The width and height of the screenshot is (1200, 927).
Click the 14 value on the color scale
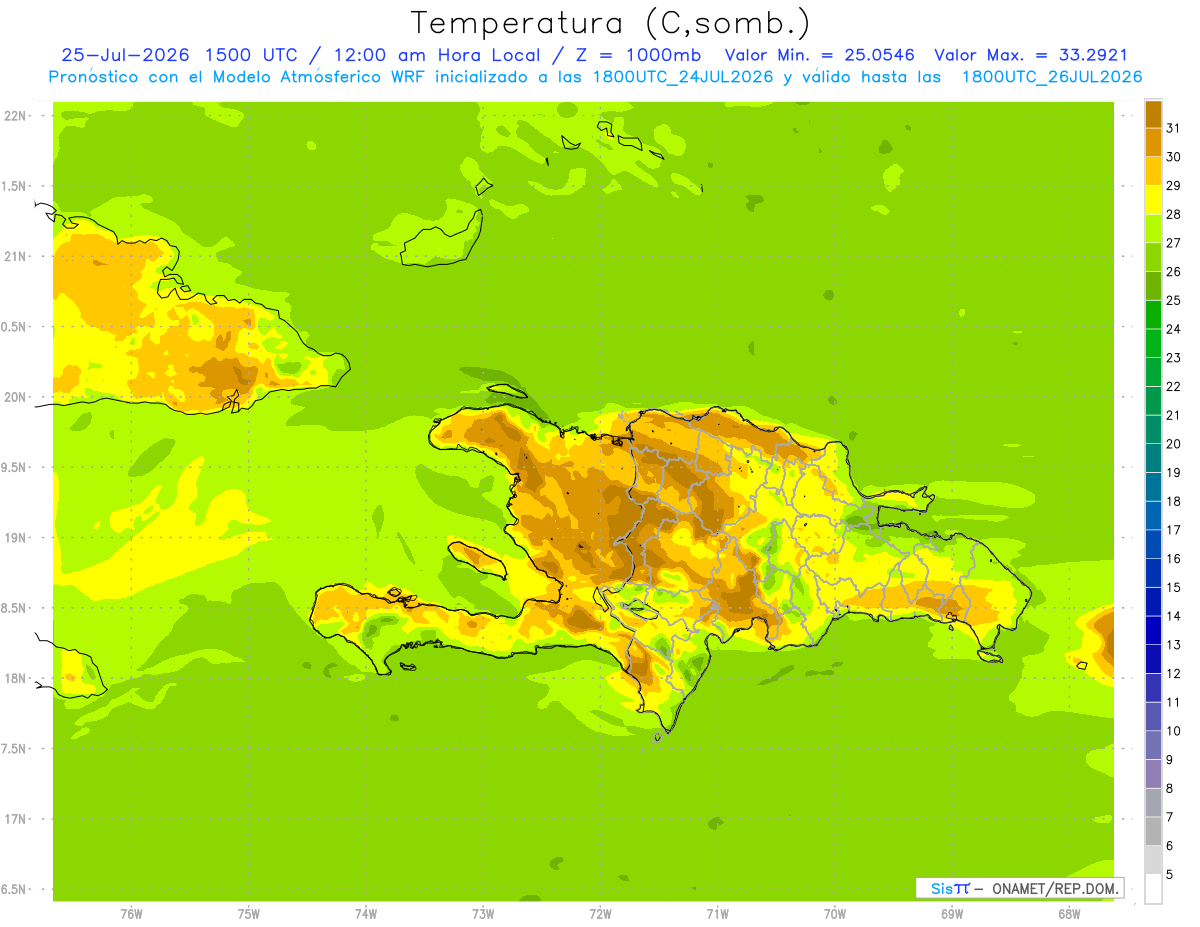1174,616
